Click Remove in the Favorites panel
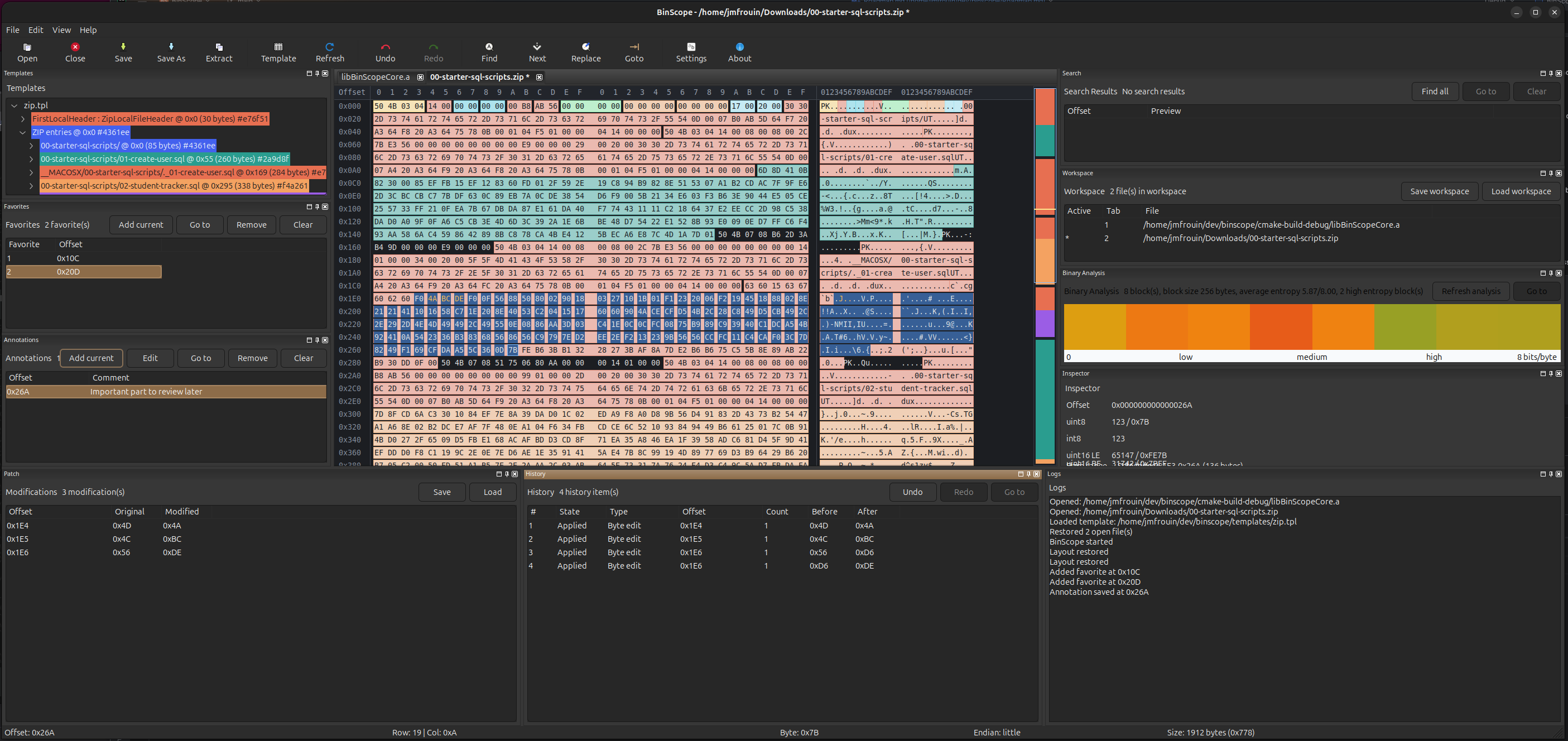 tap(252, 225)
